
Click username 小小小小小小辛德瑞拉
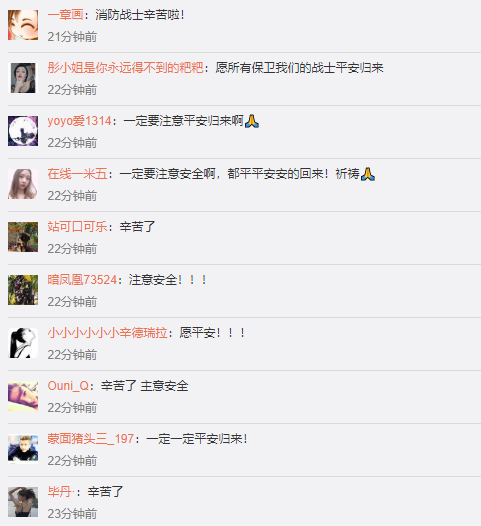[107, 333]
